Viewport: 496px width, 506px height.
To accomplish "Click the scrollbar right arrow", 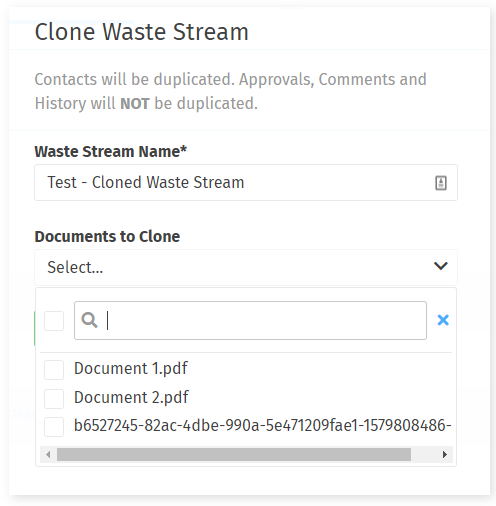I will pyautogui.click(x=444, y=454).
